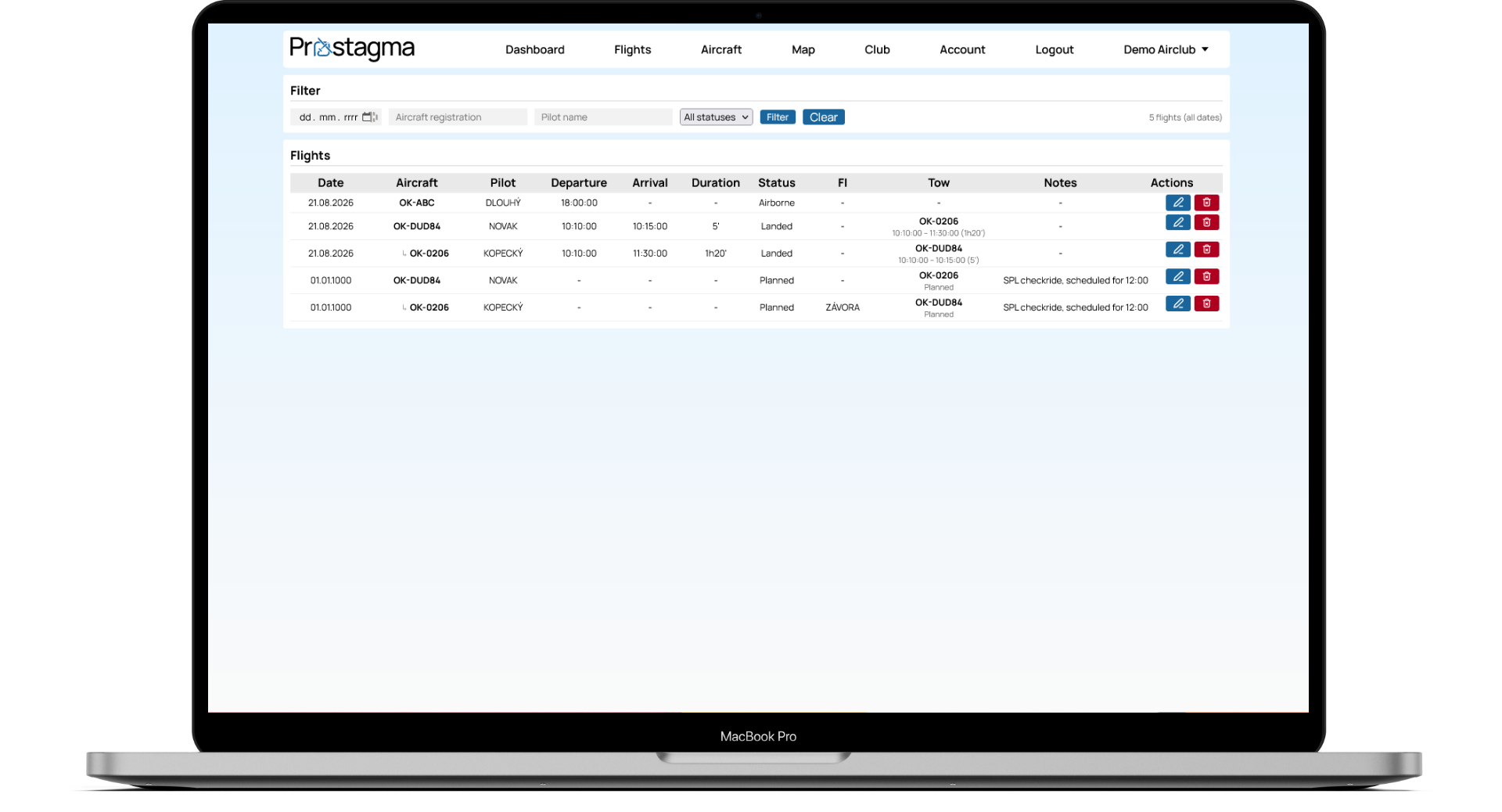Open the Flights page
Screen dimensions: 1502x812
click(x=632, y=49)
